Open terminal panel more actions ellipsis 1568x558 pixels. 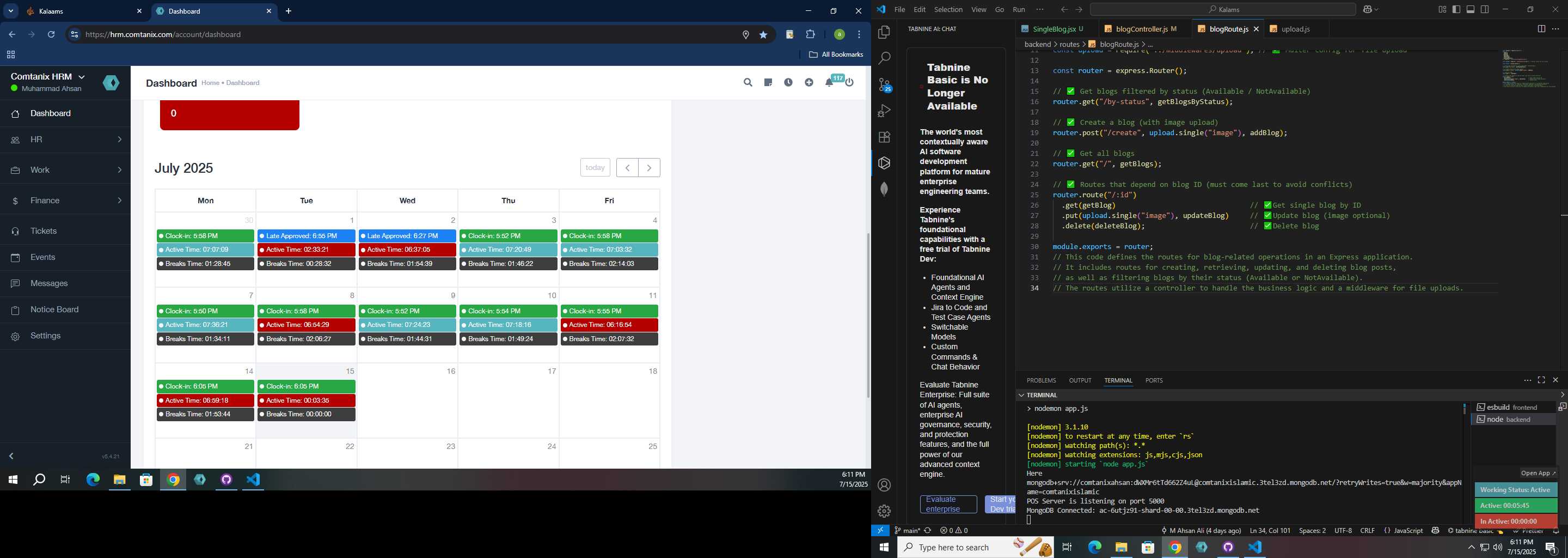click(x=1527, y=380)
